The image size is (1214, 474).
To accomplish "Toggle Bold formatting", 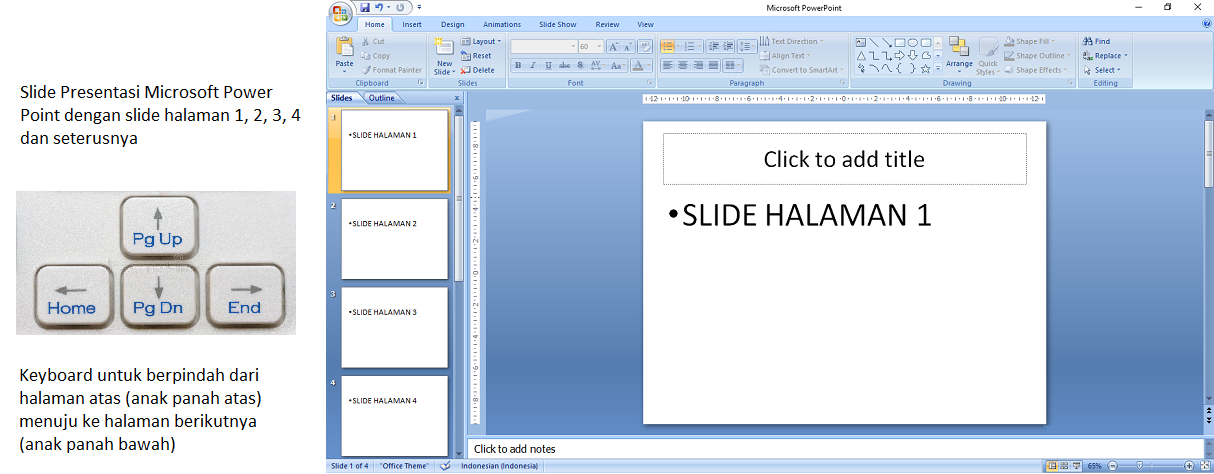I will click(518, 66).
